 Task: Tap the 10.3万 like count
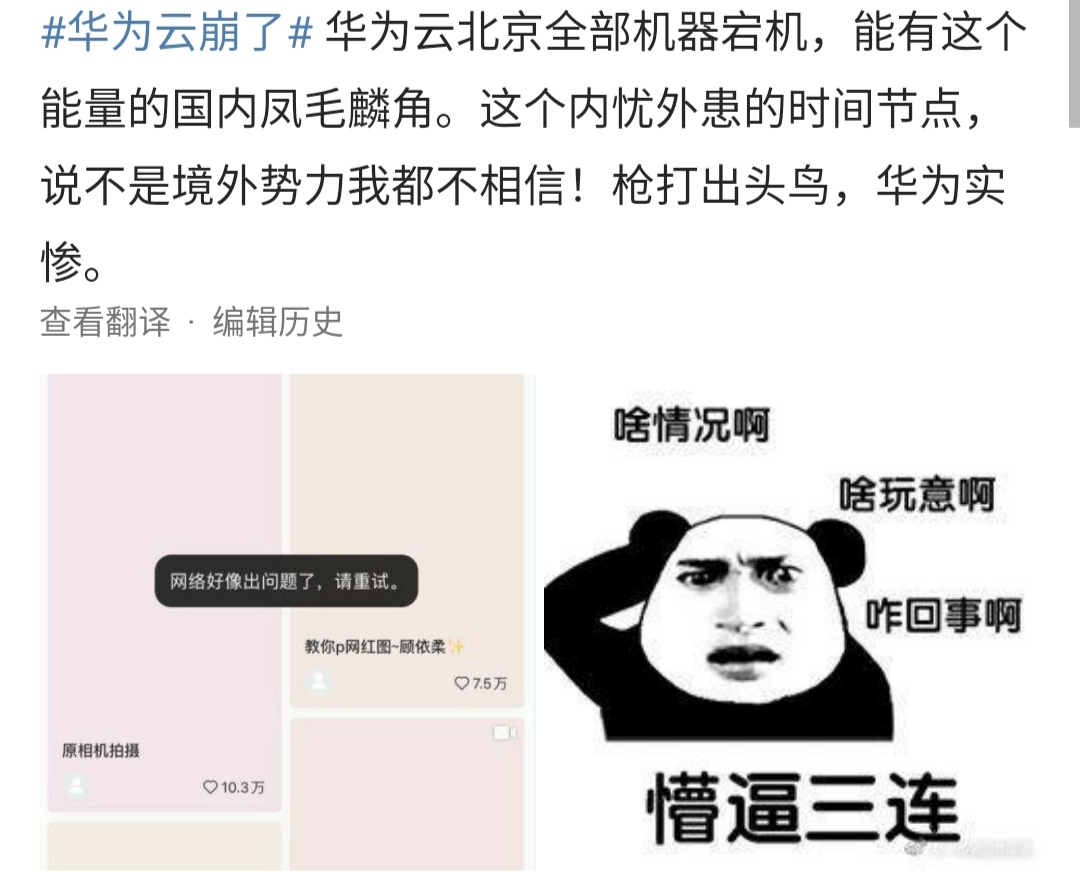[242, 787]
